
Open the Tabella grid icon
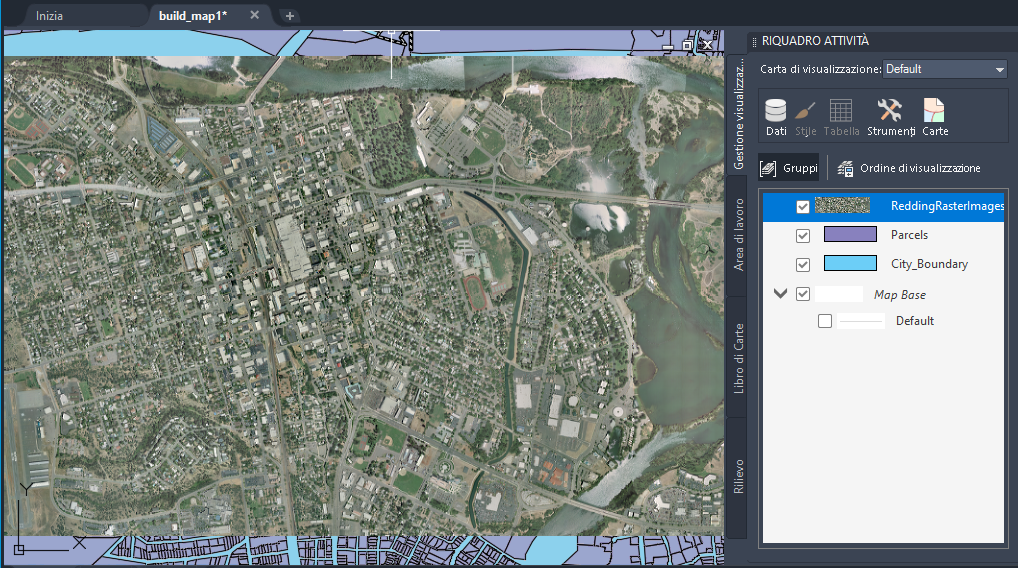coord(841,117)
